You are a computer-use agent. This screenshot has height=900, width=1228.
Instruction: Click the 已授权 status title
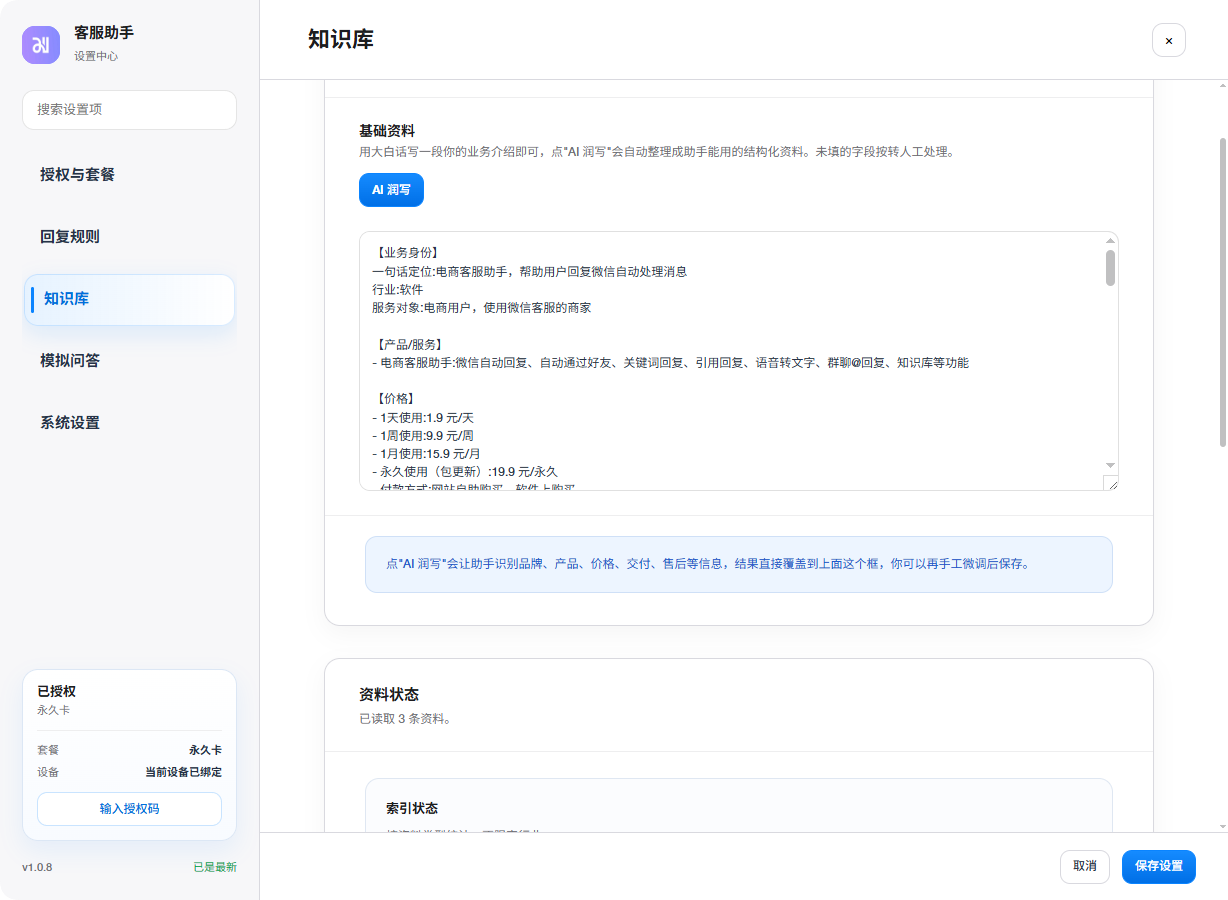pos(57,691)
